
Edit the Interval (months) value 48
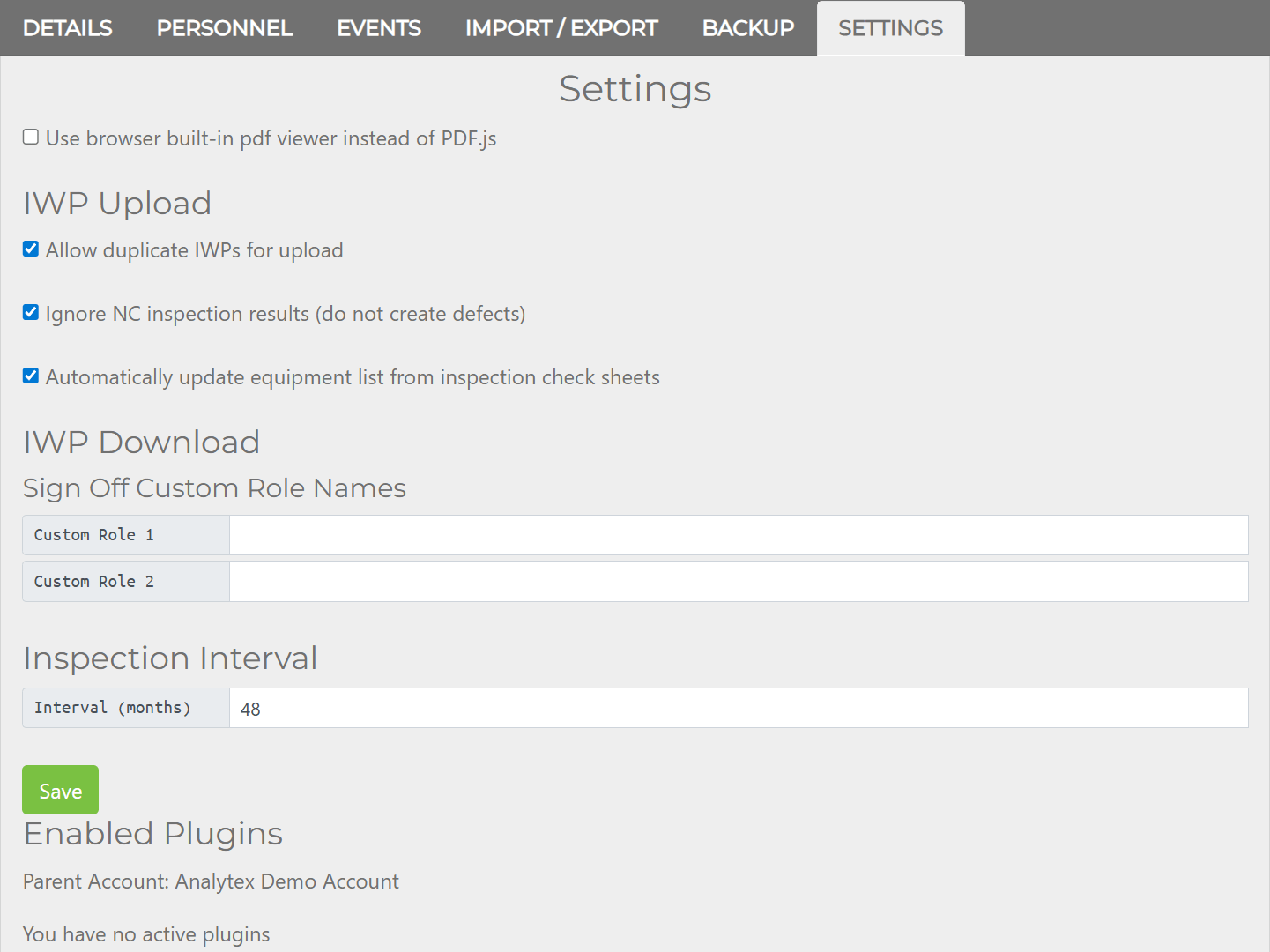[x=739, y=708]
